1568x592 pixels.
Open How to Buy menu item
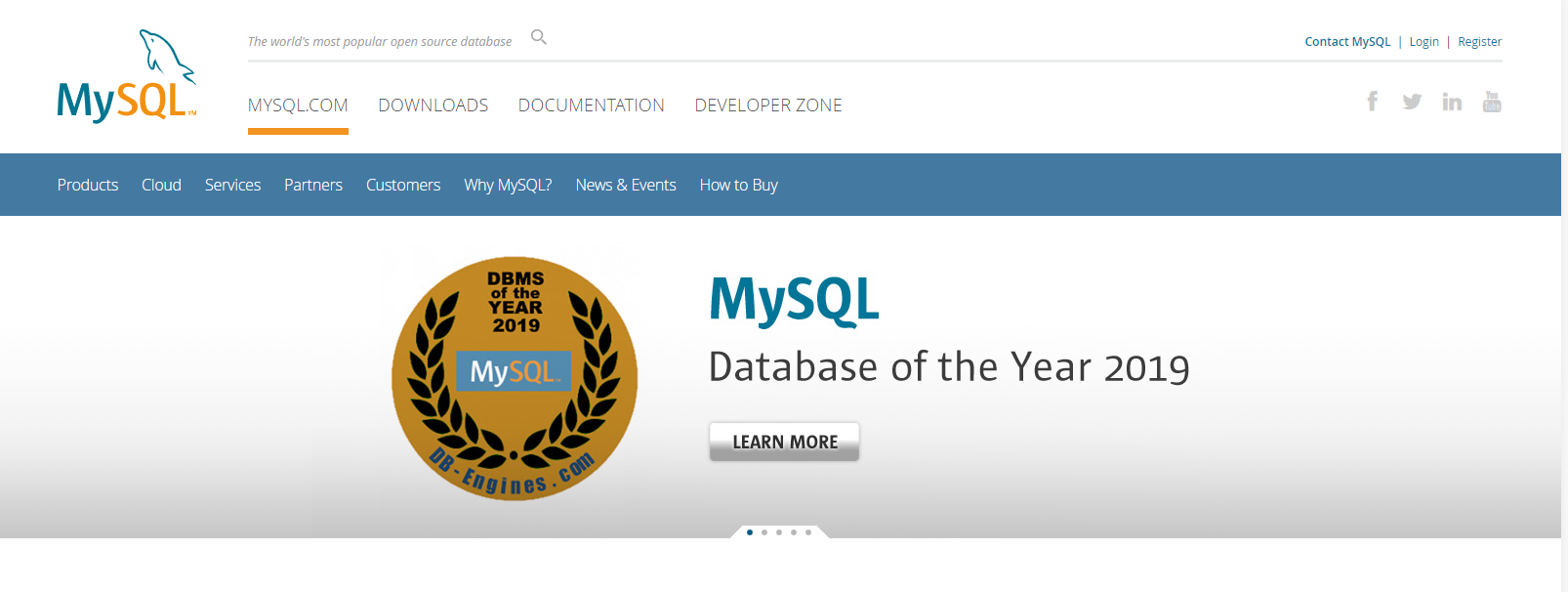pyautogui.click(x=739, y=185)
